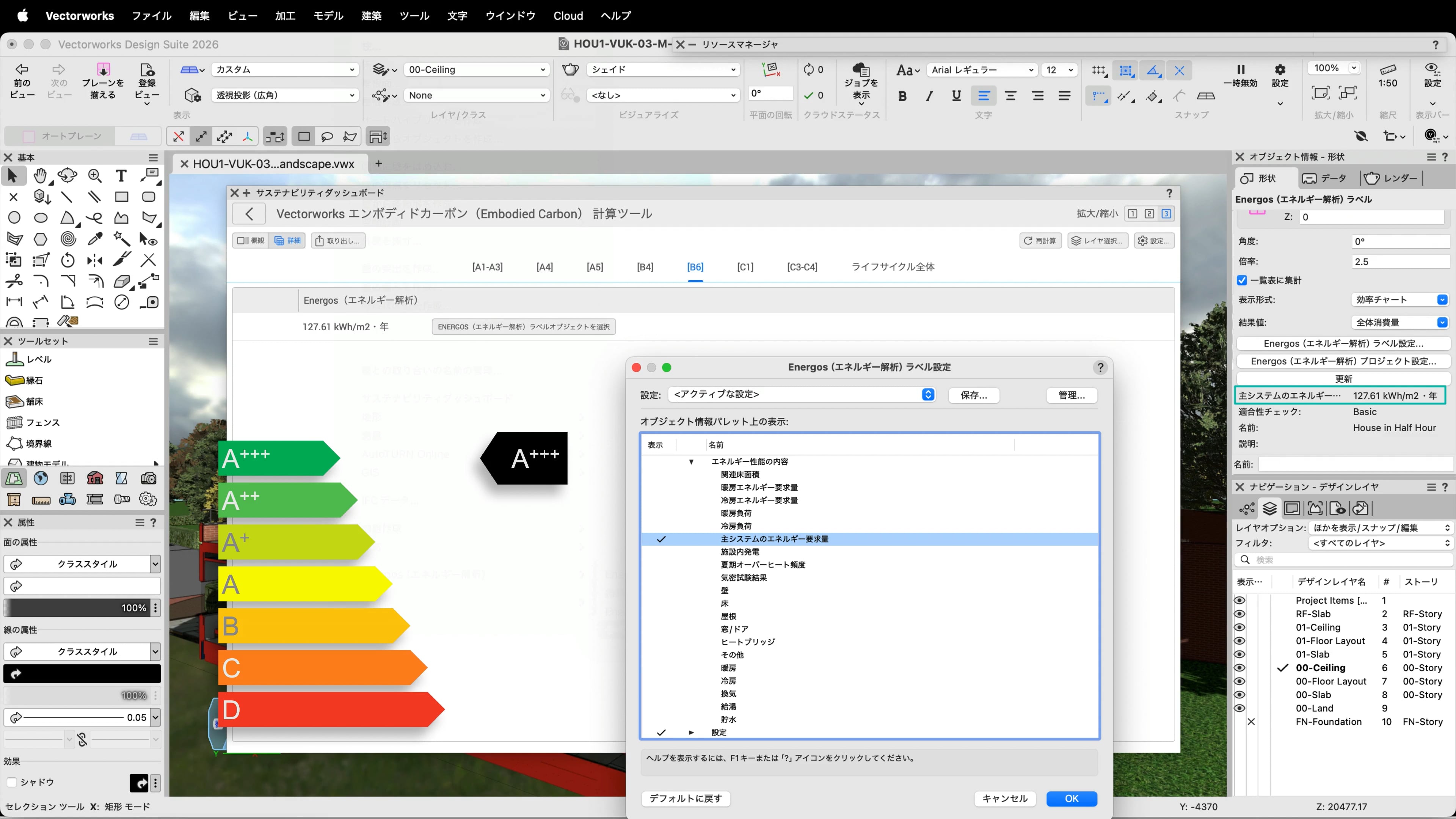
Task: Open the 表示形式 効率チャート dropdown
Action: click(1400, 300)
